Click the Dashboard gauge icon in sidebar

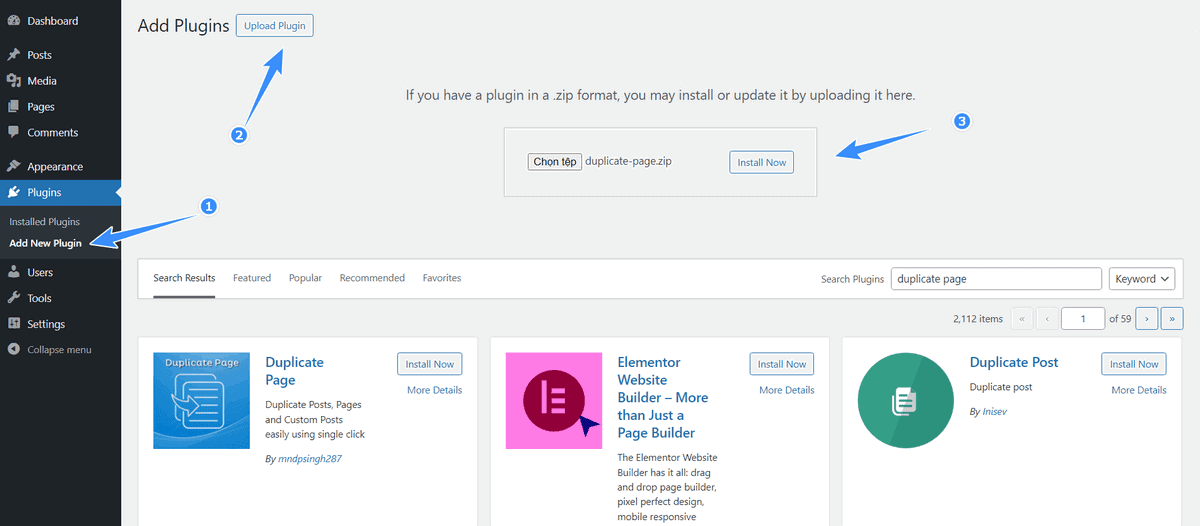pos(13,21)
